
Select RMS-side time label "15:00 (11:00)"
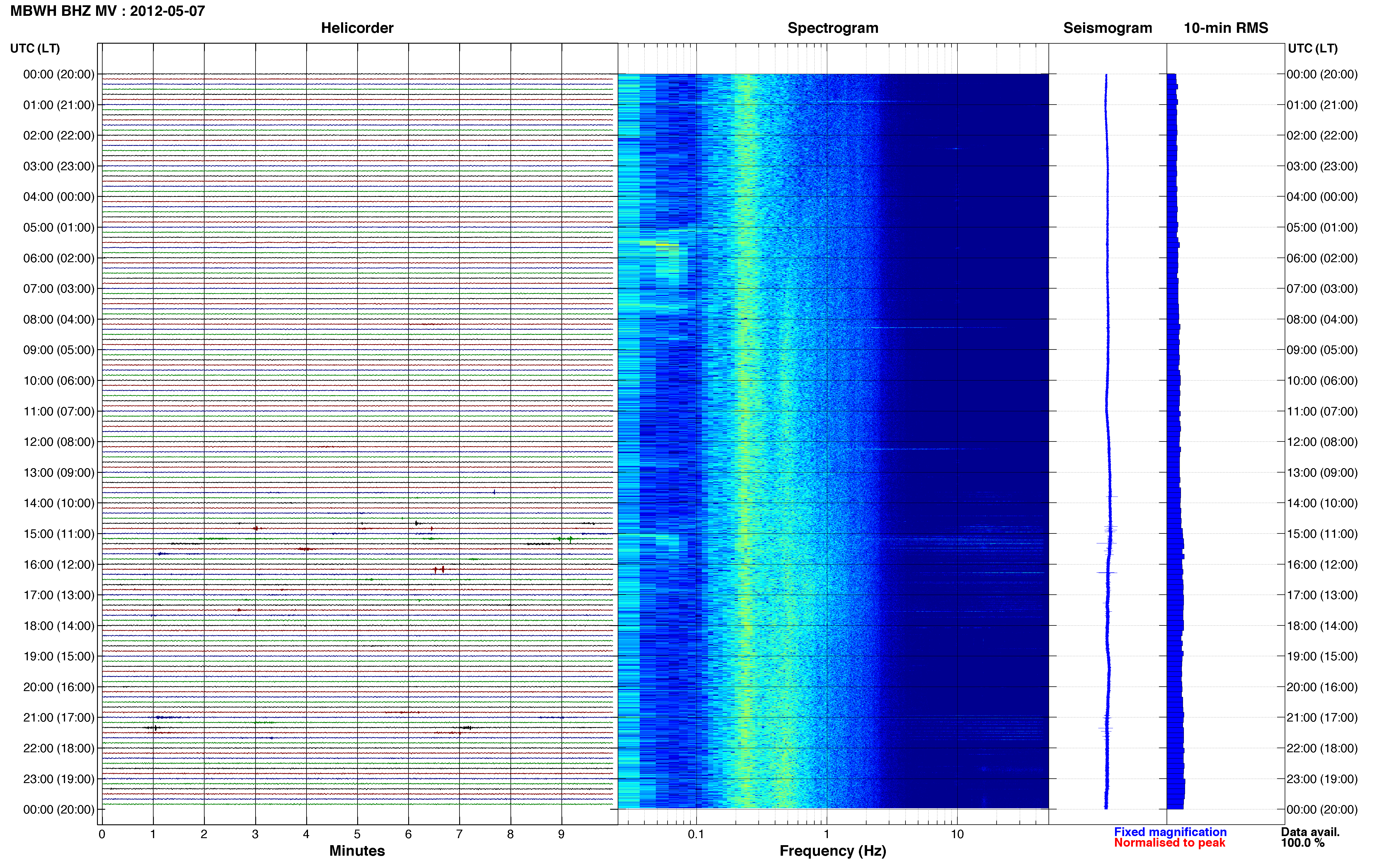[x=1322, y=534]
